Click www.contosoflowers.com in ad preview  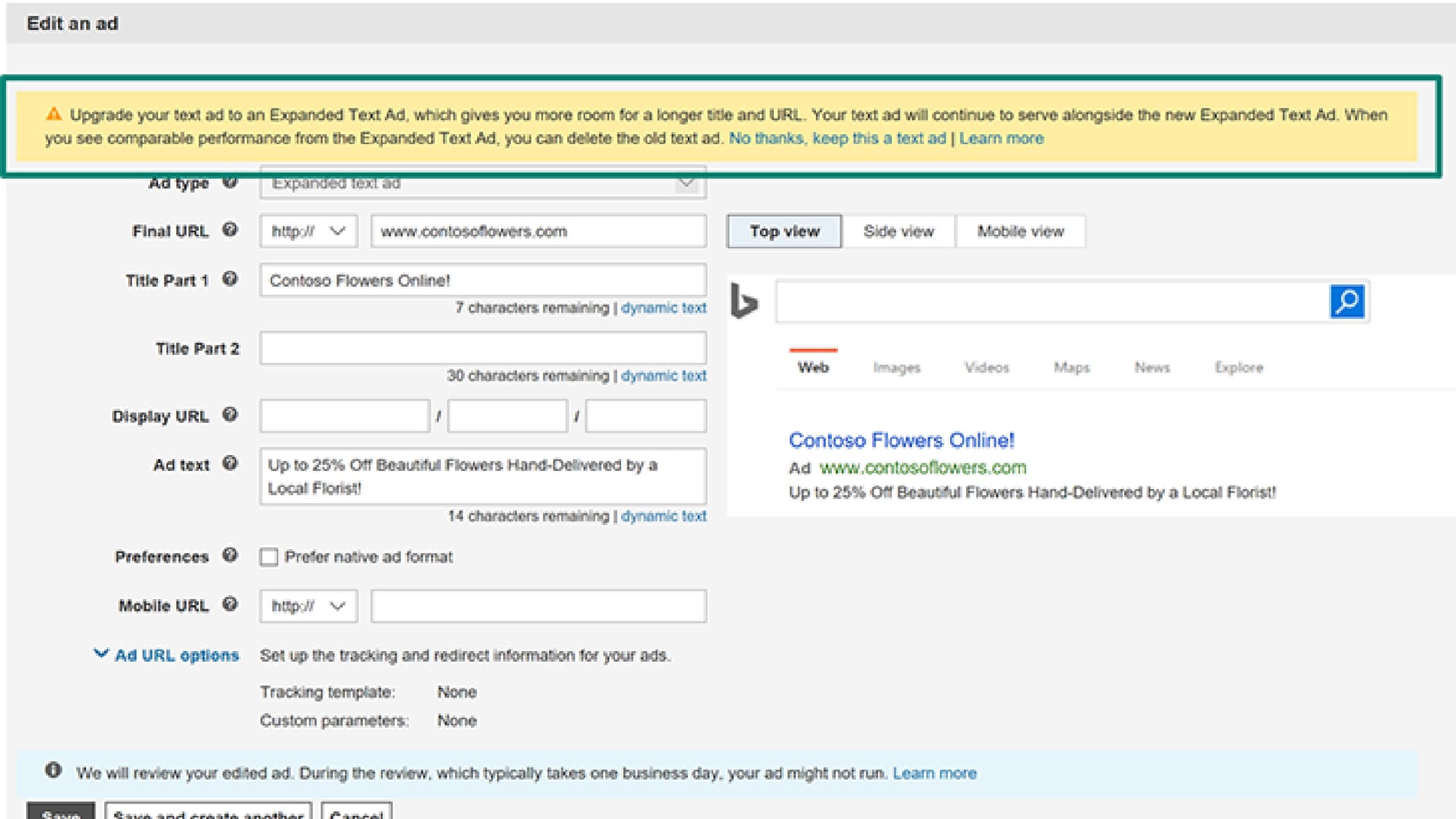click(922, 467)
